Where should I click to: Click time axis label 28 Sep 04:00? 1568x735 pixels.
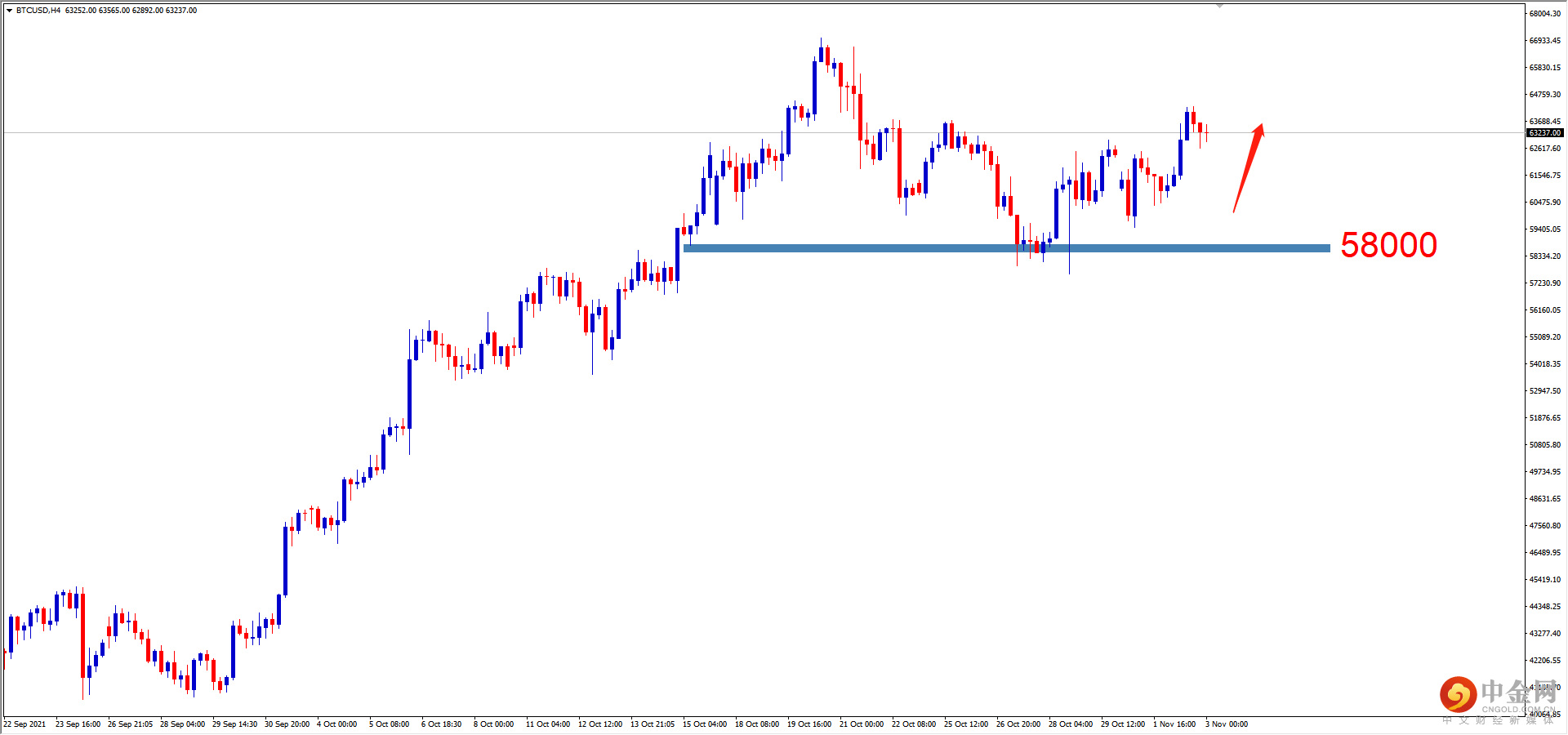click(182, 724)
